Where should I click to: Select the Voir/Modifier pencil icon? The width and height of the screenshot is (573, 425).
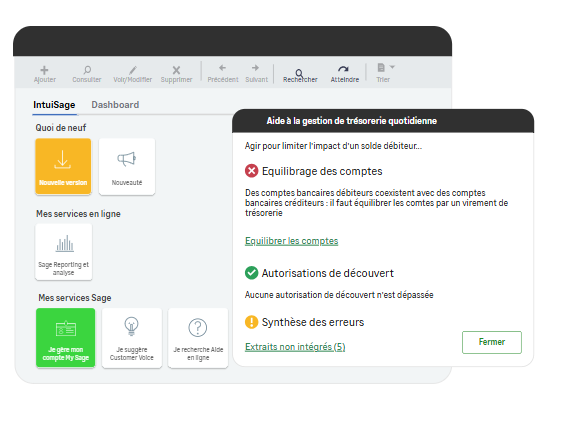[133, 70]
